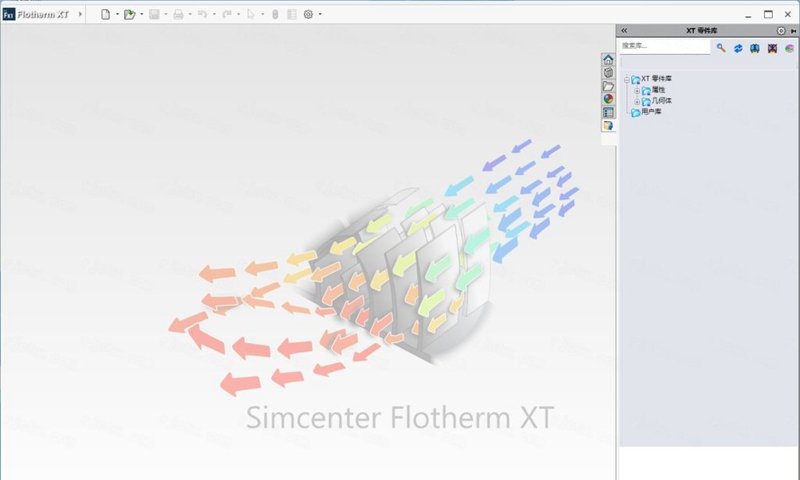Open the Design Library box tab icon
Image resolution: width=800 pixels, height=480 pixels.
click(x=608, y=73)
